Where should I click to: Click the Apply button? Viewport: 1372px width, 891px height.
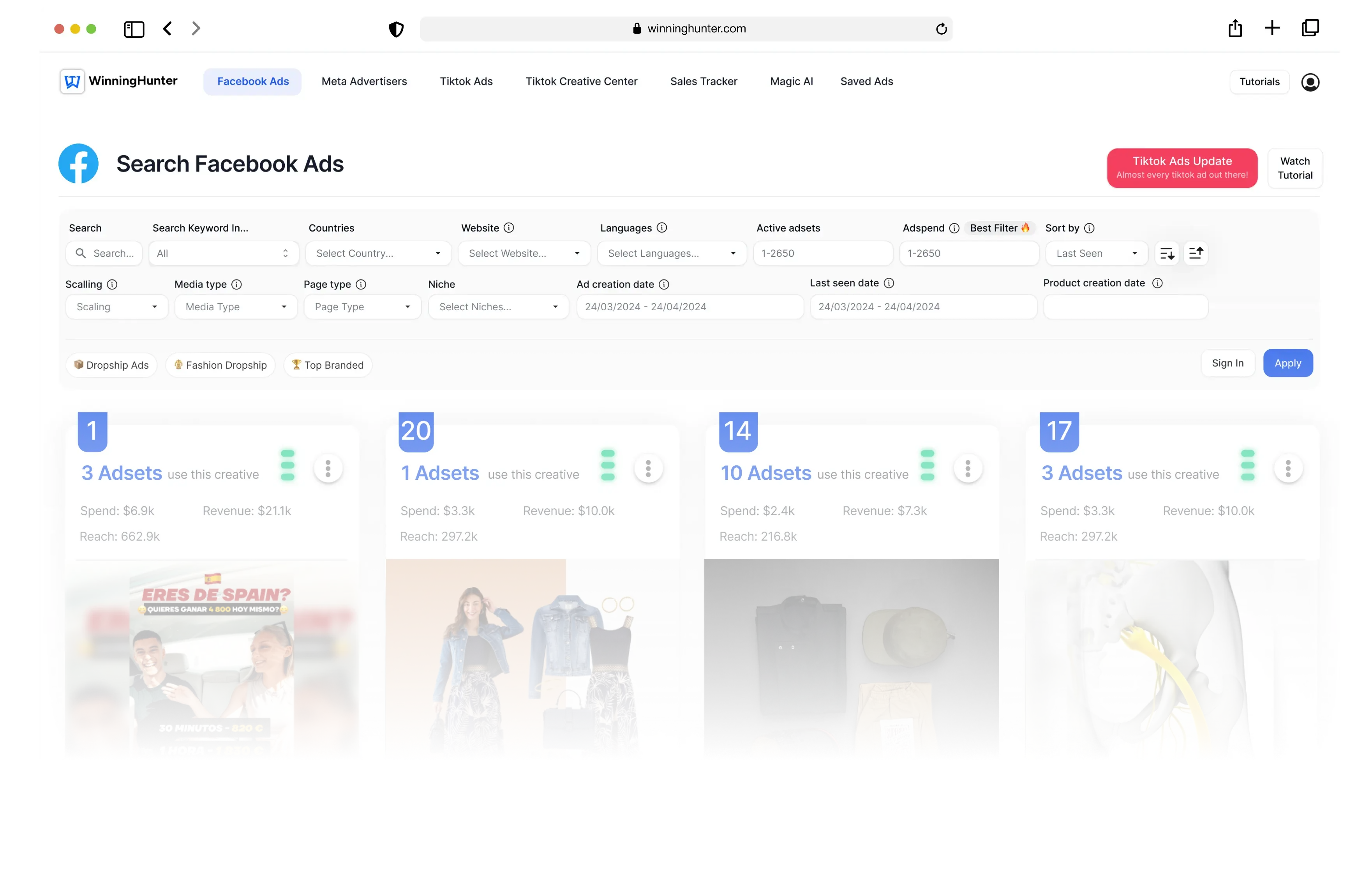pyautogui.click(x=1288, y=363)
